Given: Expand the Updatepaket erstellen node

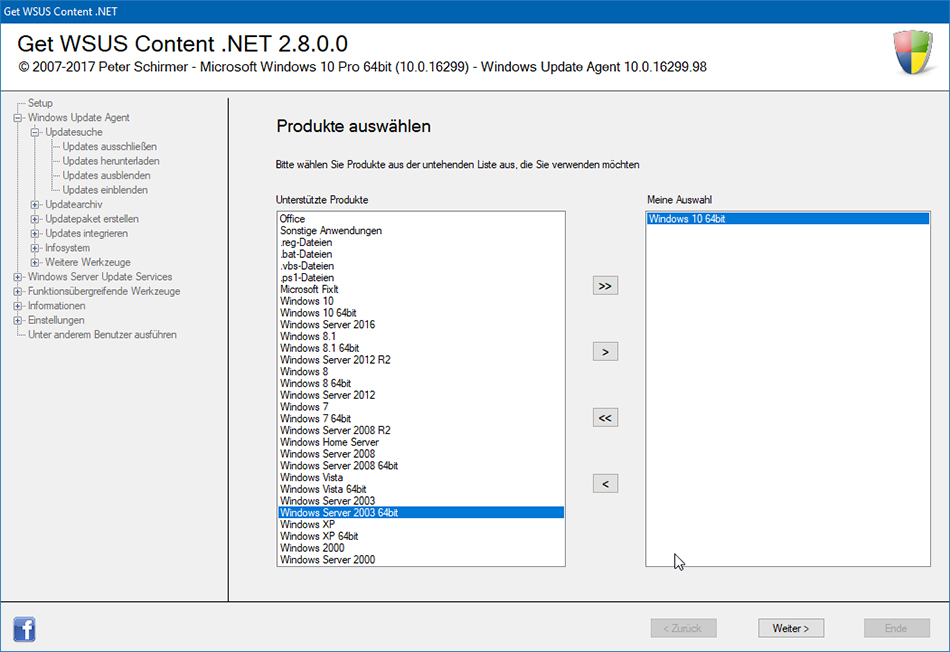Looking at the screenshot, I should (35, 219).
